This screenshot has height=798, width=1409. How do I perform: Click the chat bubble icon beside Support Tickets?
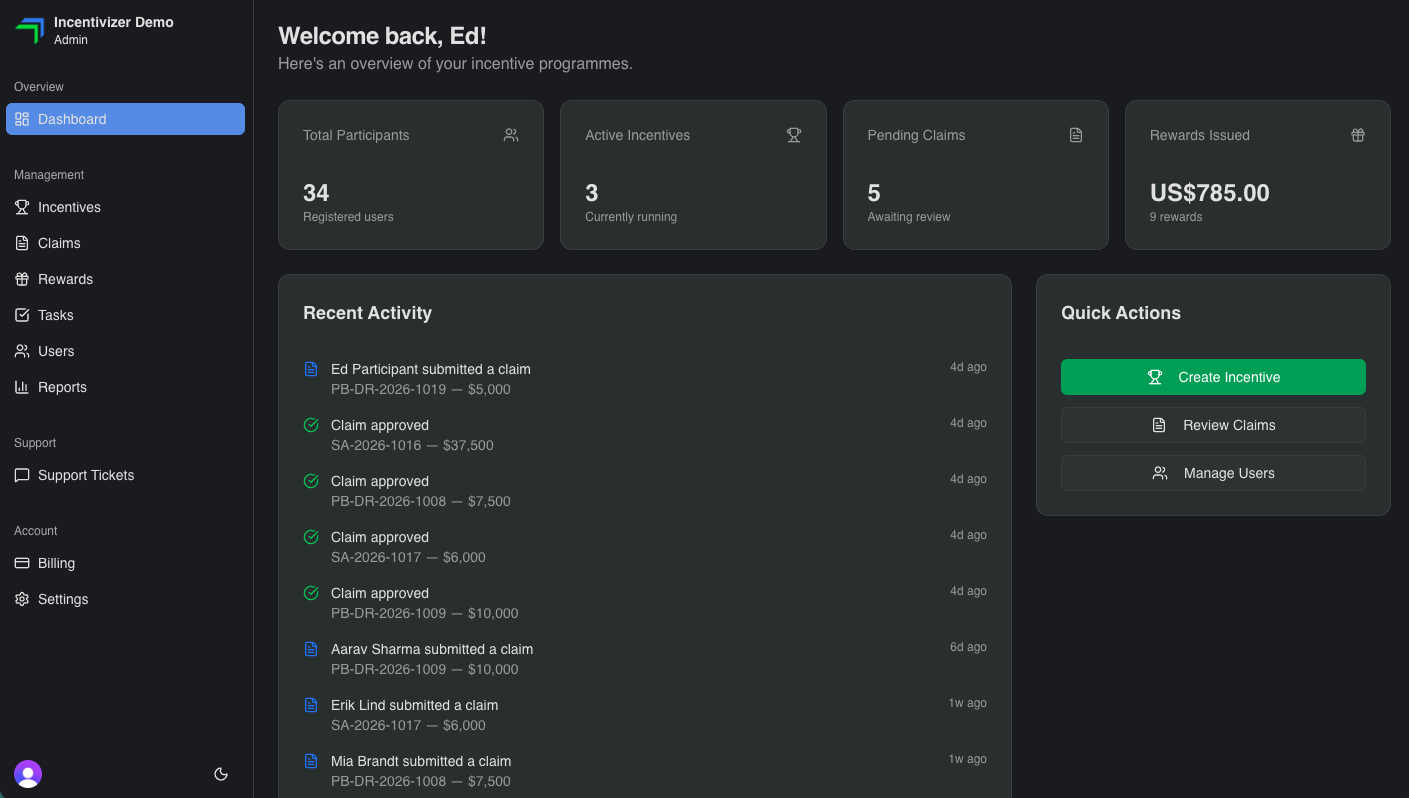tap(22, 475)
